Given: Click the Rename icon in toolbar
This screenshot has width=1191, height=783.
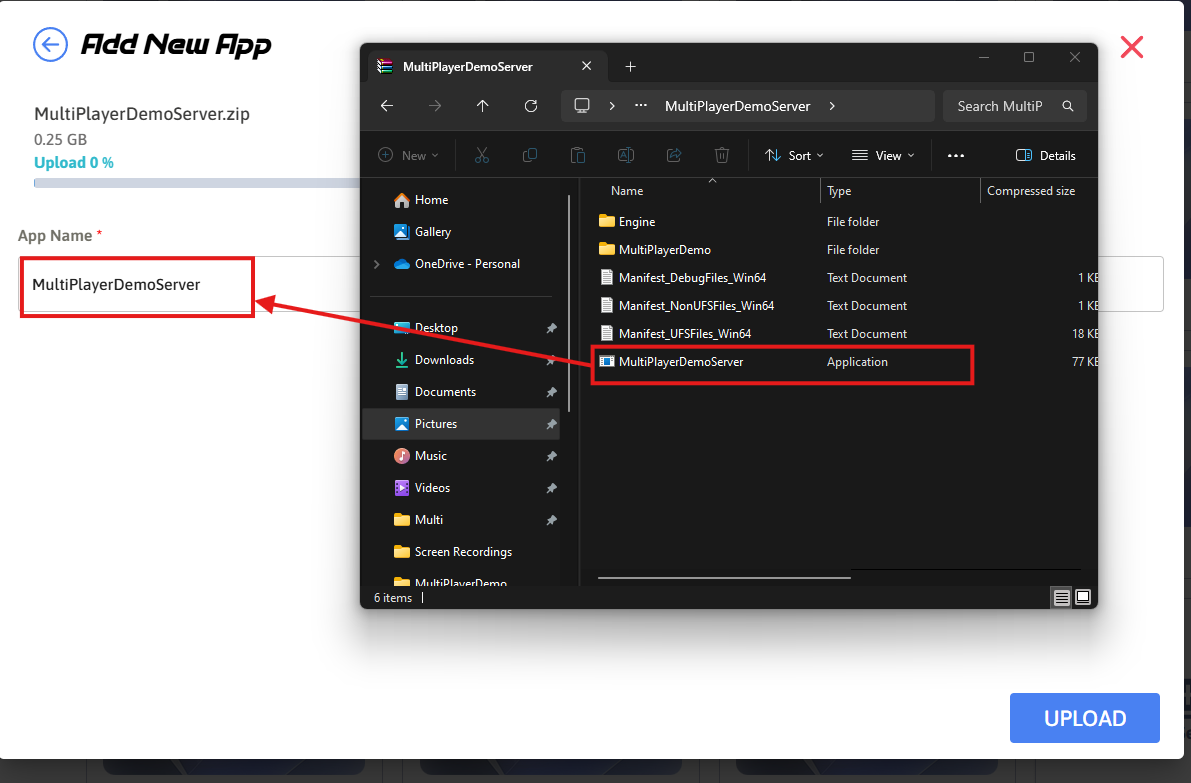Looking at the screenshot, I should [x=626, y=155].
